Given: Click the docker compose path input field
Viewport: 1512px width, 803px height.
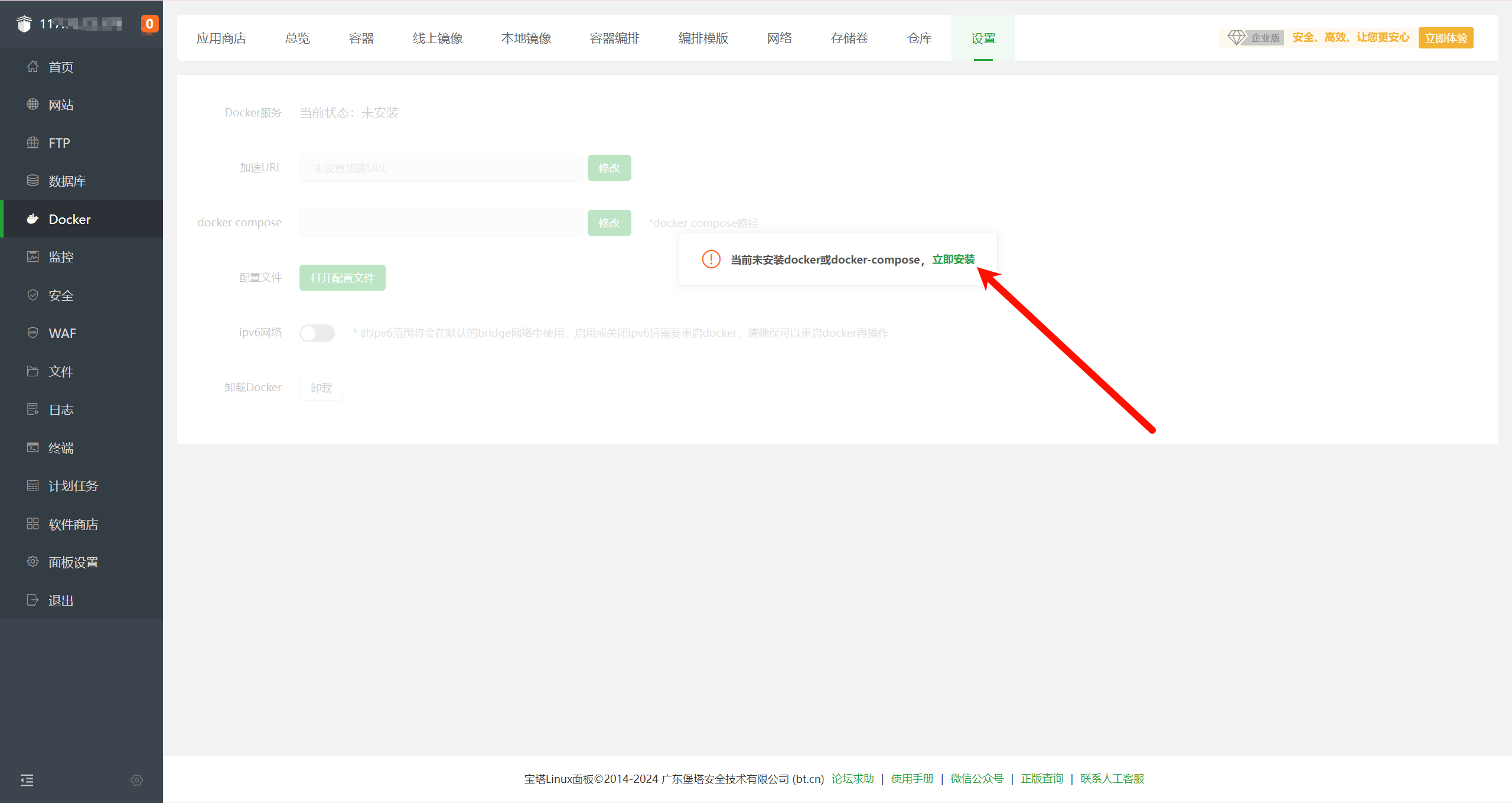Looking at the screenshot, I should click(441, 223).
